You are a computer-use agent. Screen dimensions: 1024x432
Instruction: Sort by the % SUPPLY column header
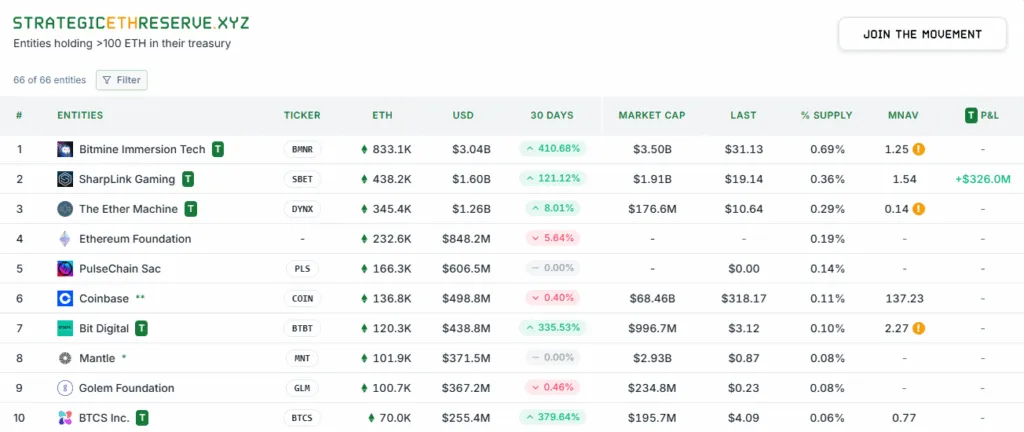827,116
